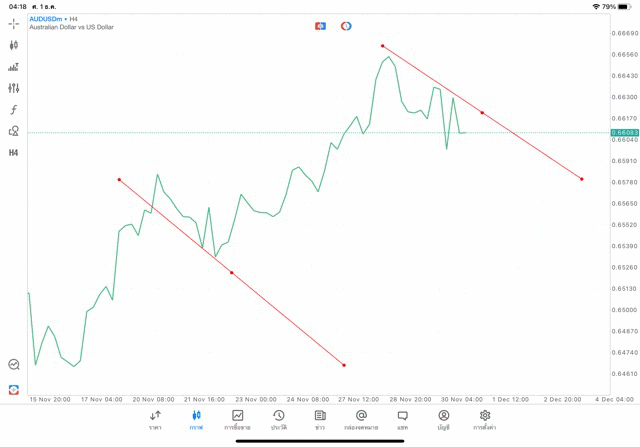Open the การซื้อขาย trade tab
640x447 pixels.
click(238, 420)
